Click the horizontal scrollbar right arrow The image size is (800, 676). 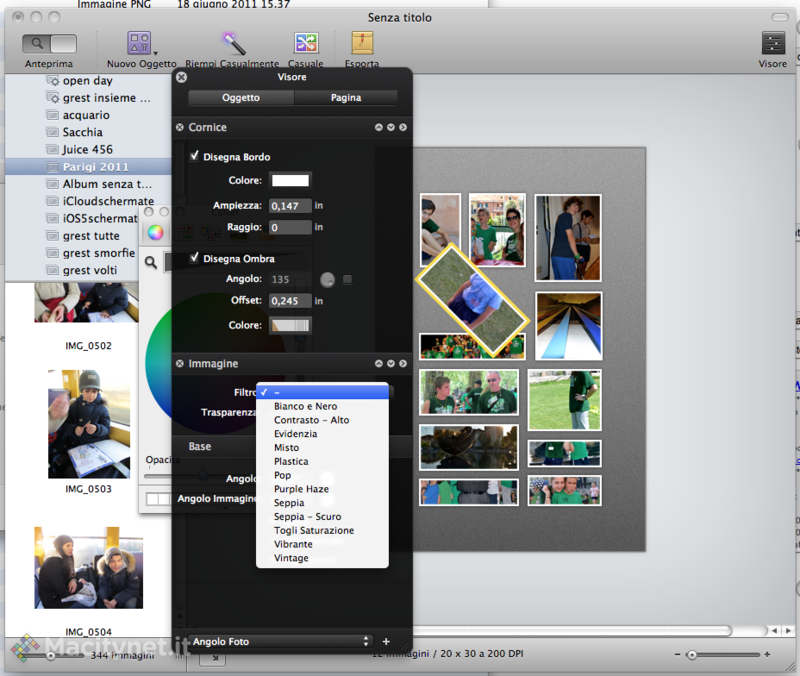coord(788,631)
